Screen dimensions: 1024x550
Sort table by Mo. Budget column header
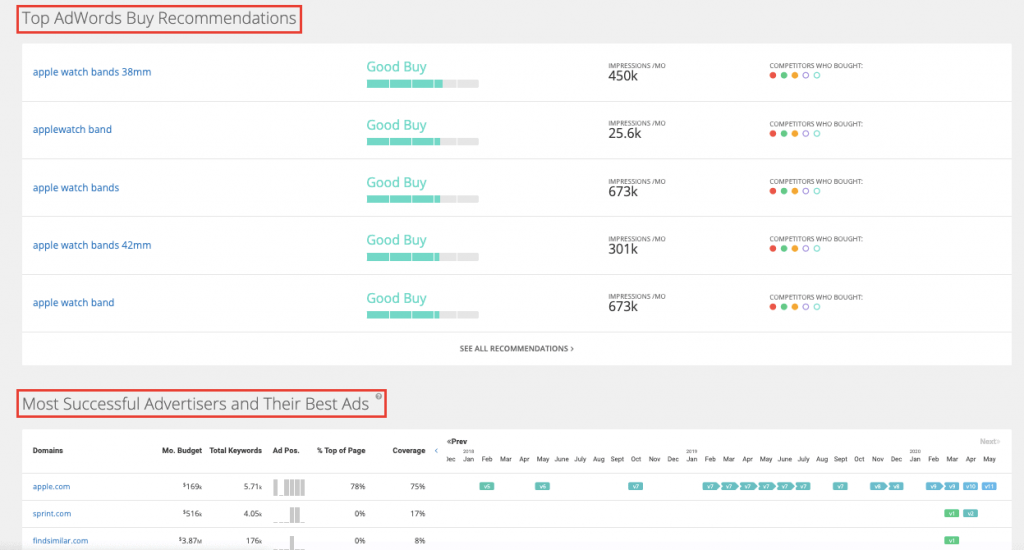coord(181,451)
